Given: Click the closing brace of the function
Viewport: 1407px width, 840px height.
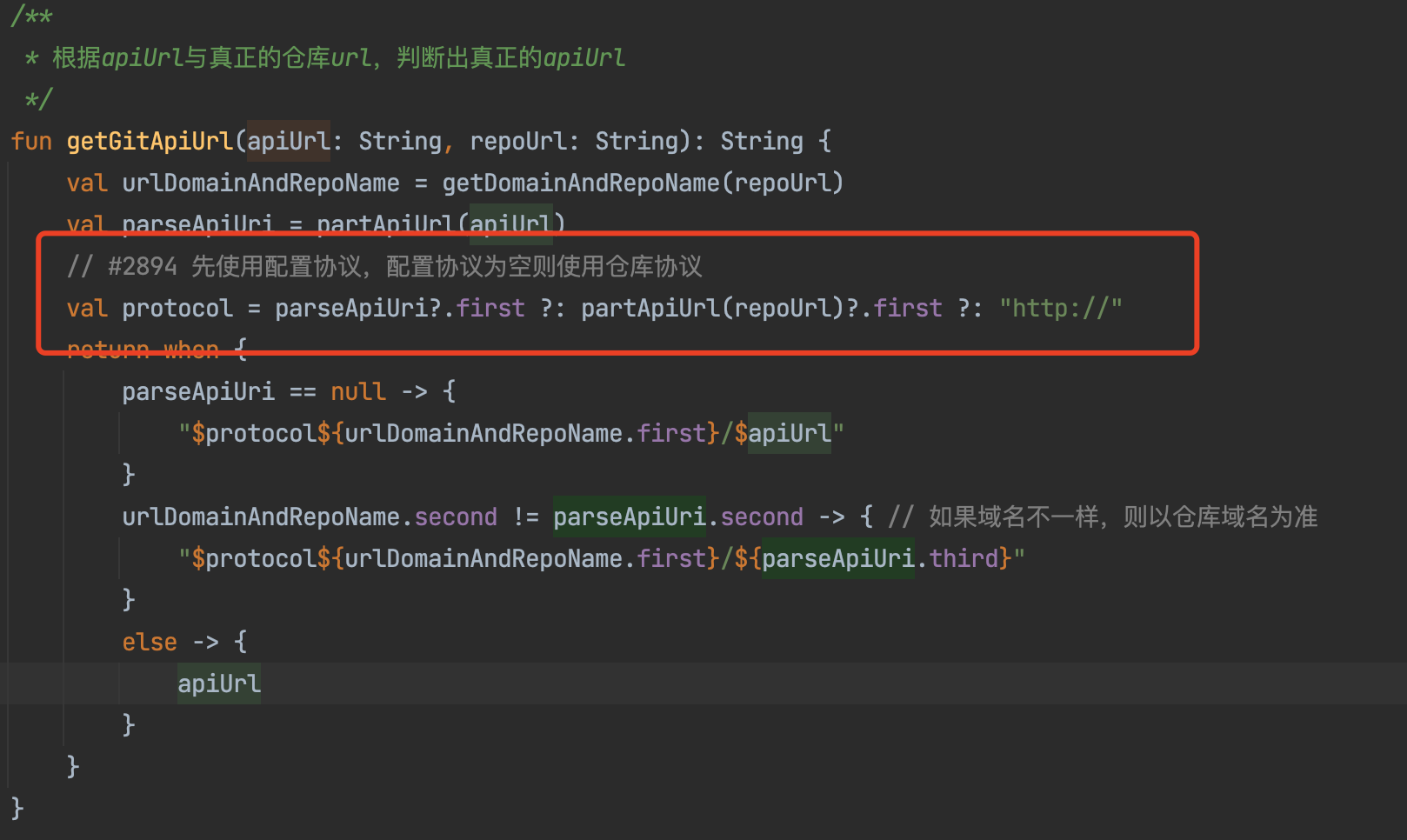Looking at the screenshot, I should point(16,808).
